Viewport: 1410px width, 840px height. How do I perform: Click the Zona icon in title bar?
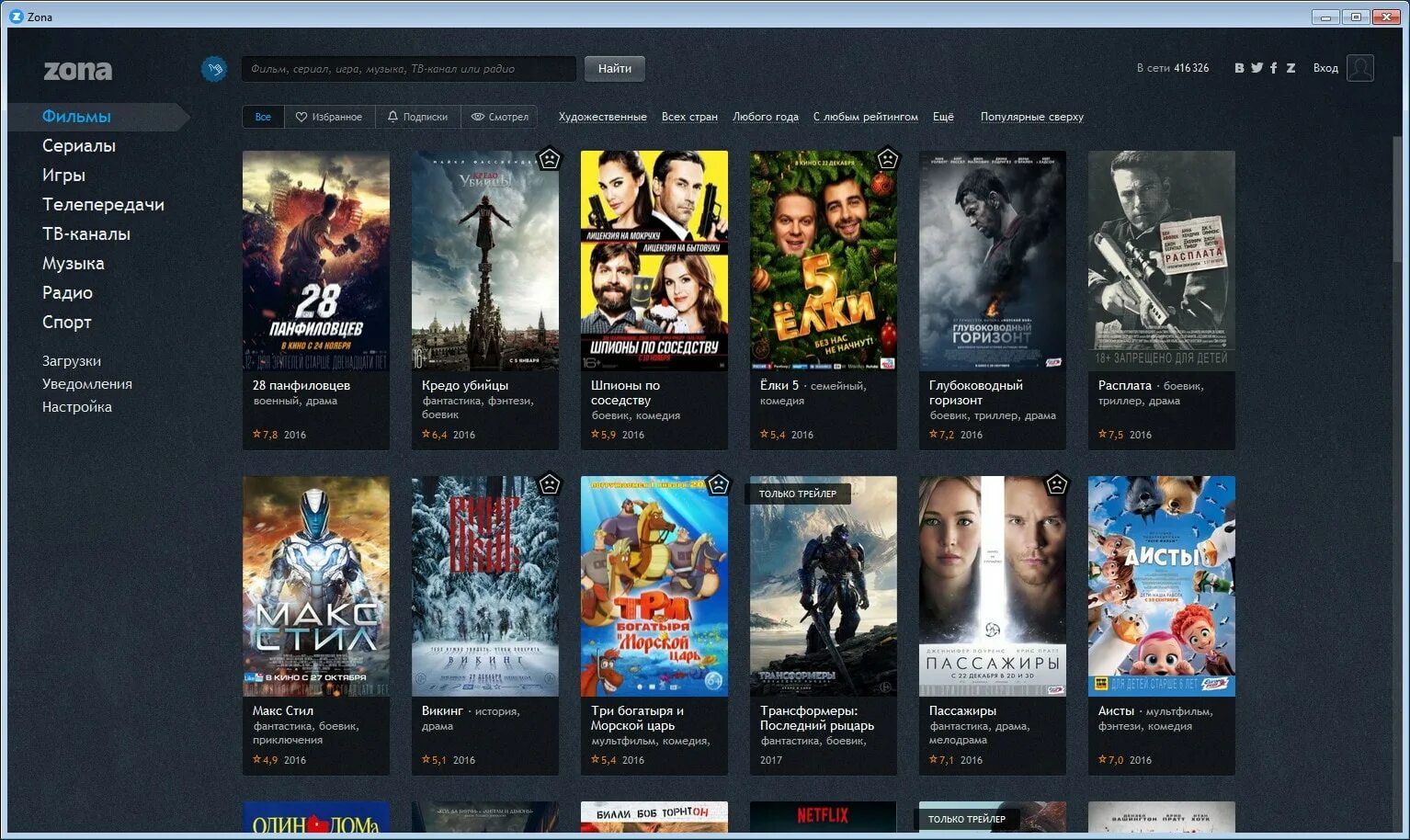pyautogui.click(x=16, y=17)
